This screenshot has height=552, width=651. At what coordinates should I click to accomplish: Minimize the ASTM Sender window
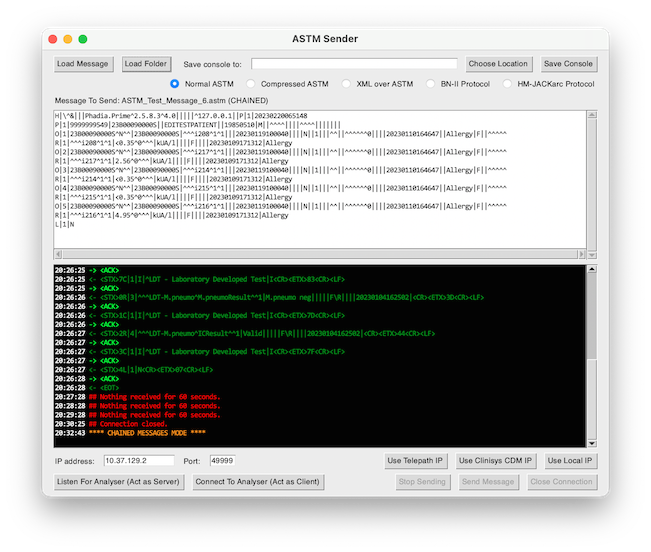(68, 39)
